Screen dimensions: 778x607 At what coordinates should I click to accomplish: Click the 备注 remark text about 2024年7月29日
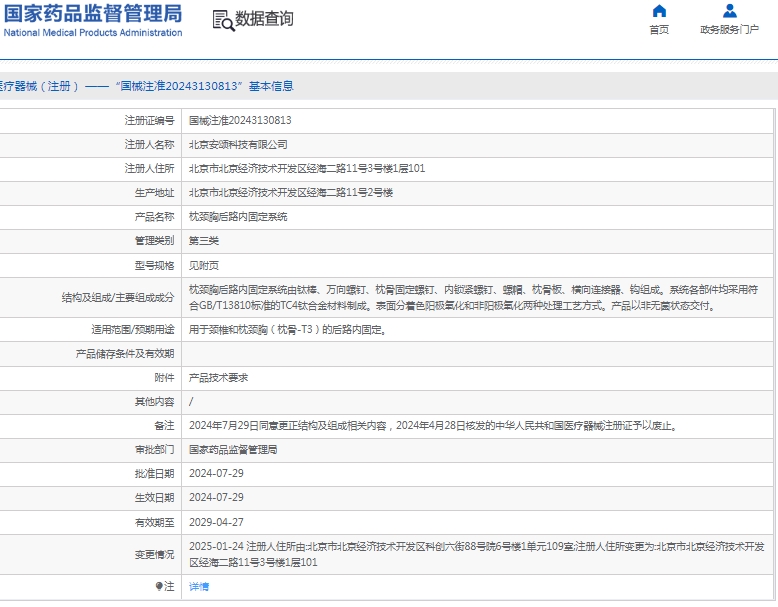point(433,426)
